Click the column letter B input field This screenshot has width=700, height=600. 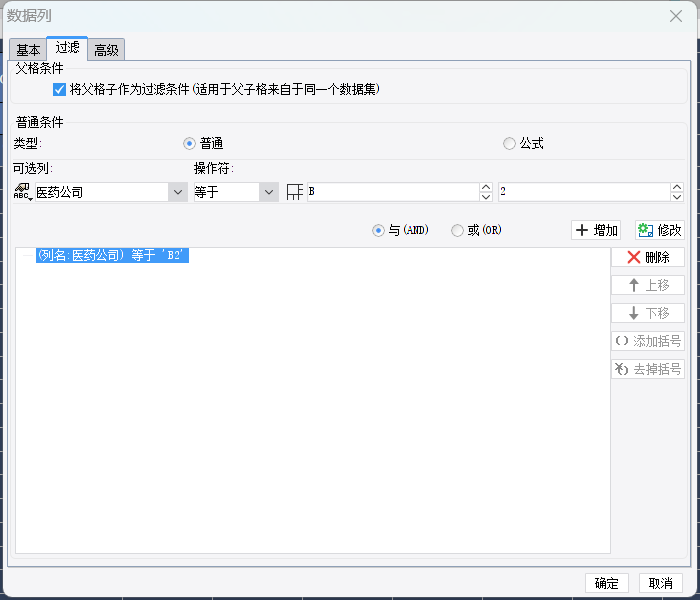[393, 192]
